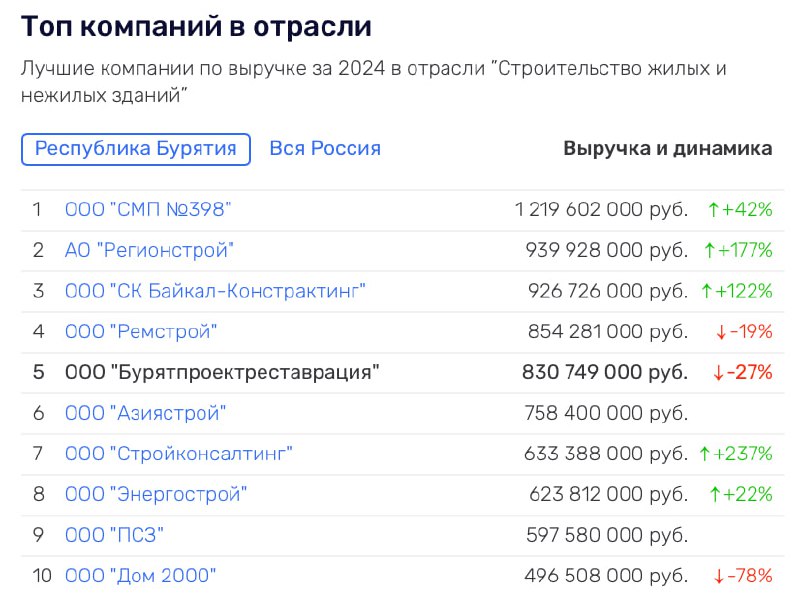Open ООО "СК Байкал-Констрактинг" link
The image size is (800, 595).
coord(215,291)
